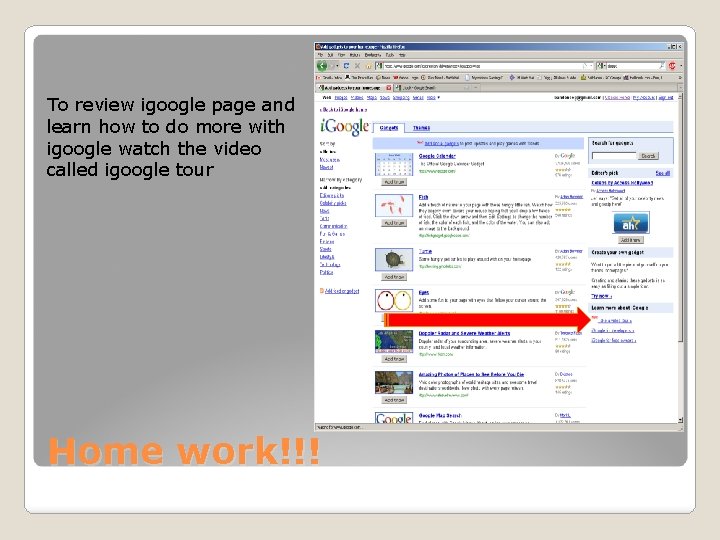Switch to the second browser tab
Viewport: 720px width, 540px height.
434,88
